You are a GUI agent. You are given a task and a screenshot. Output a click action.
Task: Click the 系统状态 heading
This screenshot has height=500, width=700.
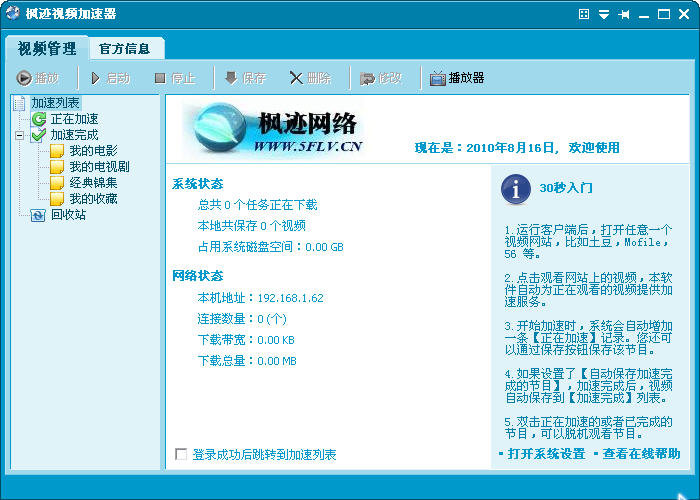(198, 184)
